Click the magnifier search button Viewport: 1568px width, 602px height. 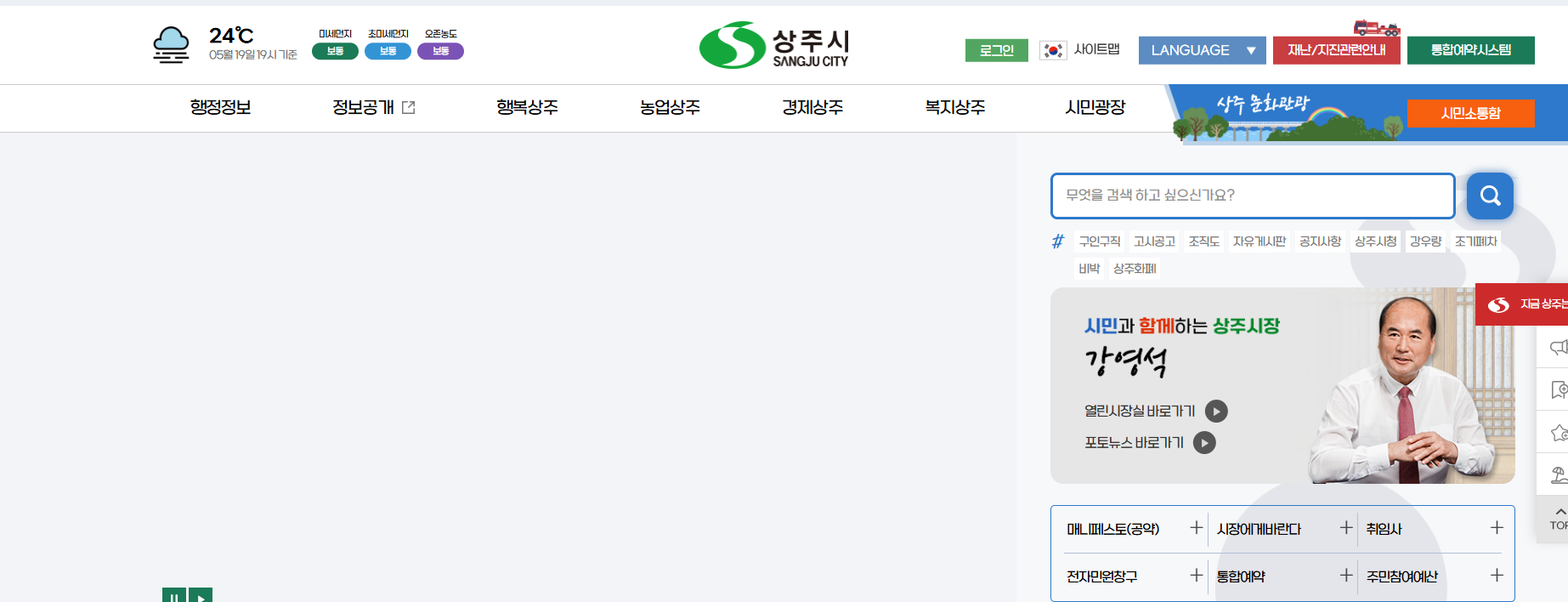1490,196
